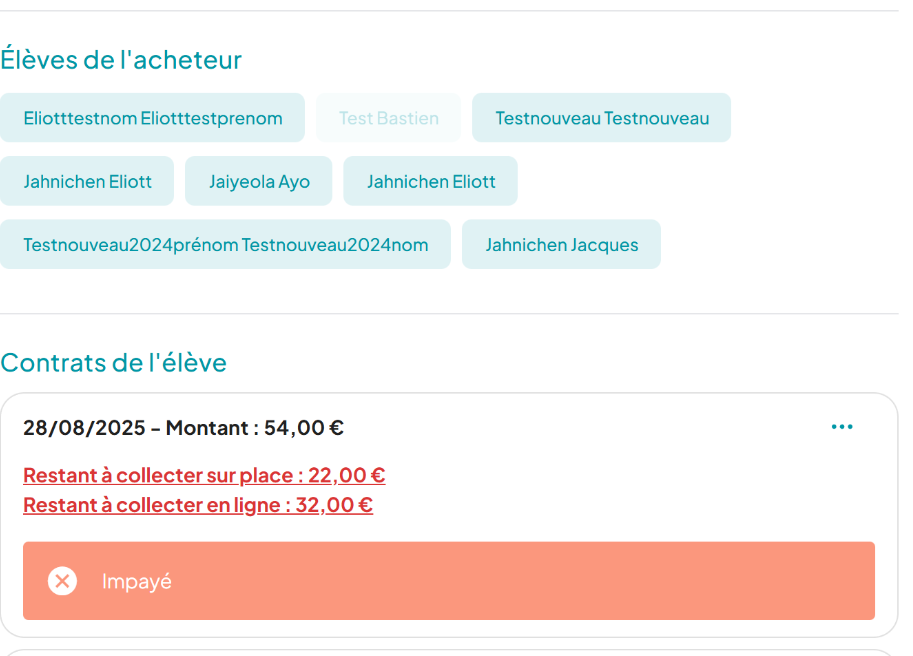
Task: Choose the Testnouveau Testnouveau student chip
Action: pos(601,118)
